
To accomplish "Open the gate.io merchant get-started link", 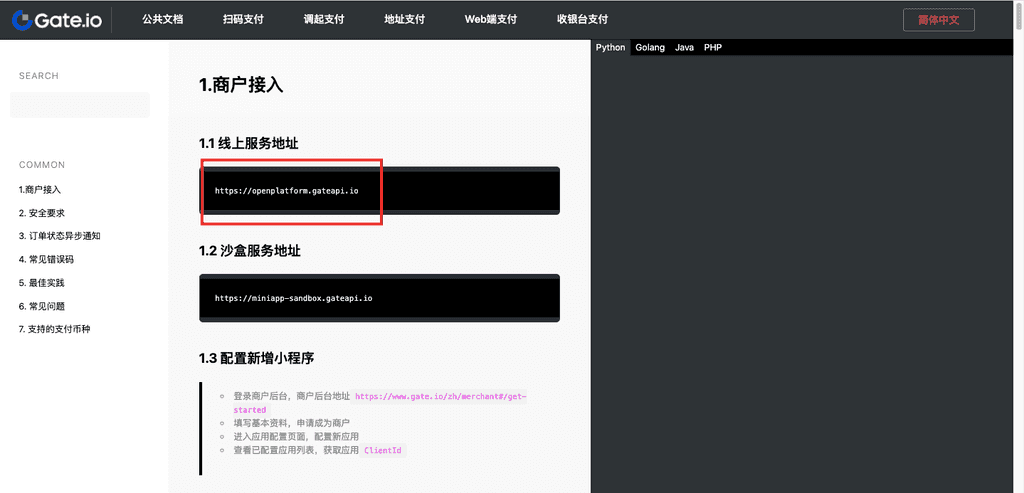I will click(x=440, y=397).
